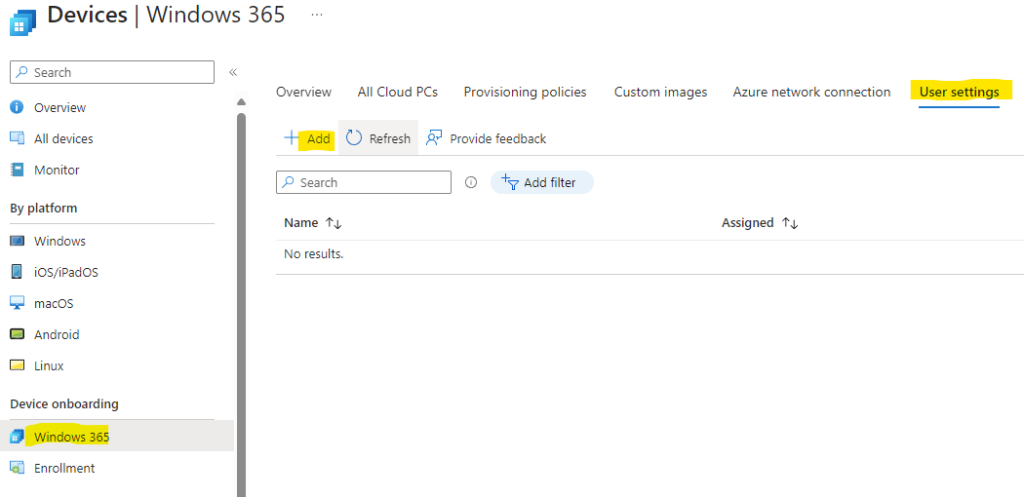Image resolution: width=1024 pixels, height=497 pixels.
Task: Click the Monitor icon in sidebar
Action: [17, 170]
